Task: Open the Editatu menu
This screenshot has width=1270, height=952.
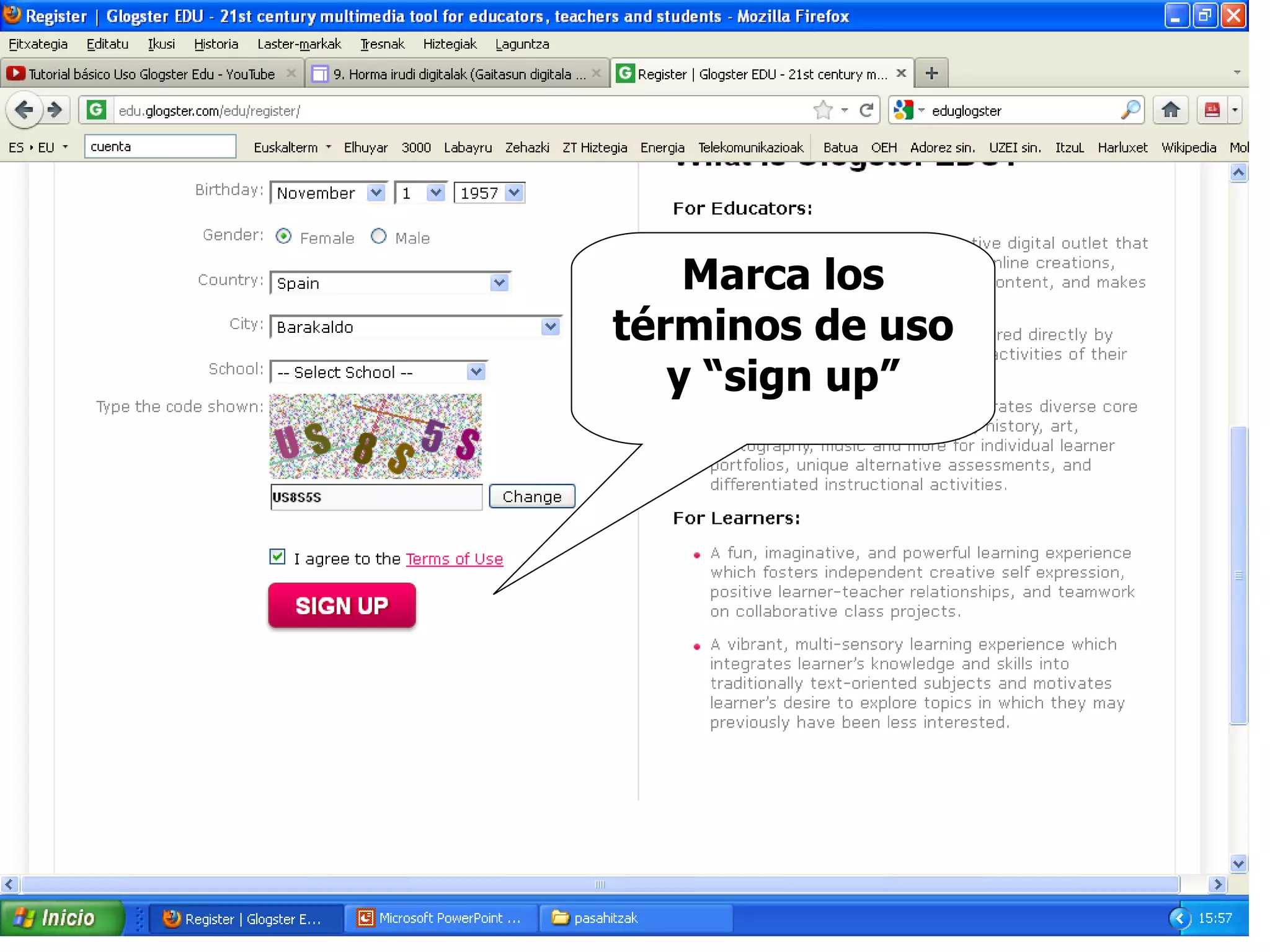Action: pos(107,44)
